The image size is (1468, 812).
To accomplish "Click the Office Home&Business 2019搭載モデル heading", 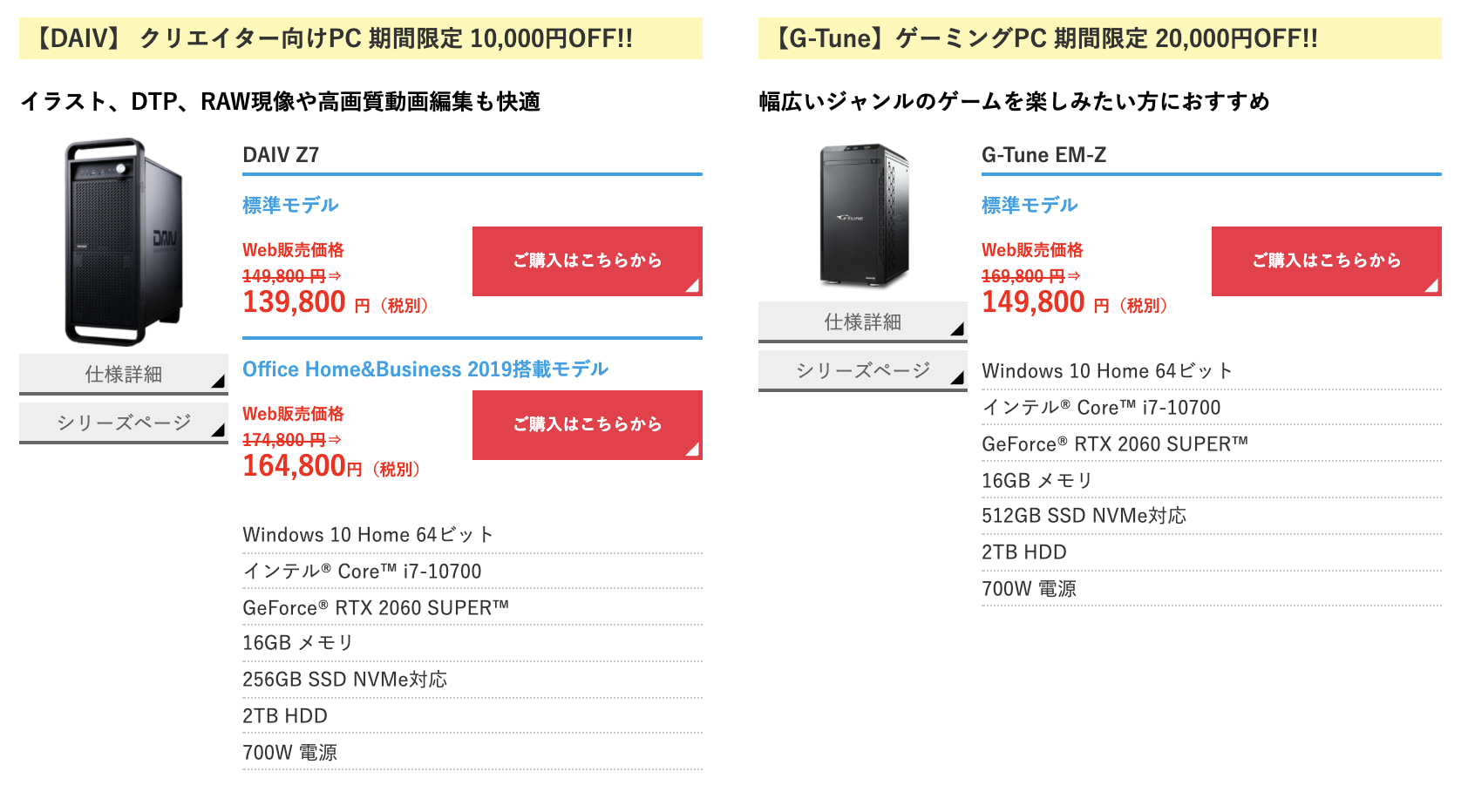I will pyautogui.click(x=425, y=369).
